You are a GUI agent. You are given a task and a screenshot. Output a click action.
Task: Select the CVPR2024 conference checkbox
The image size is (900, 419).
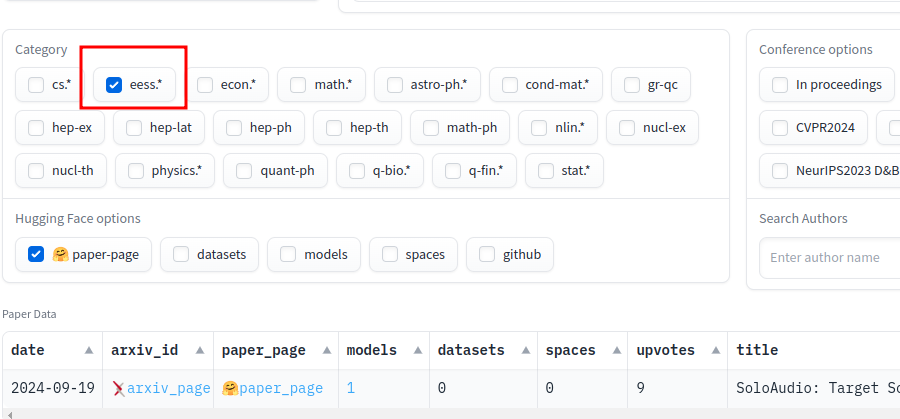tap(780, 127)
